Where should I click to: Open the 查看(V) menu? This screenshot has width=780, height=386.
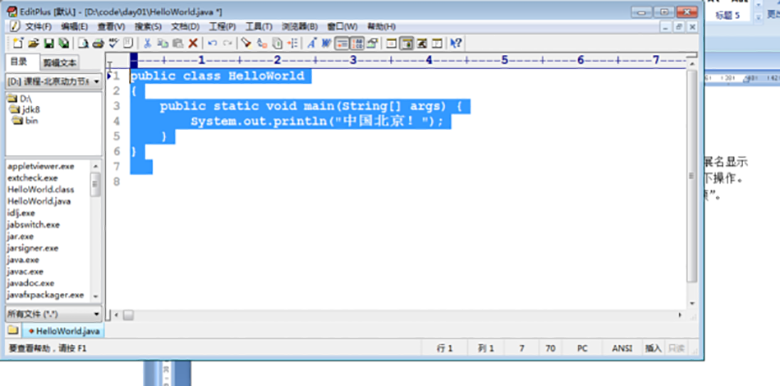(x=111, y=26)
